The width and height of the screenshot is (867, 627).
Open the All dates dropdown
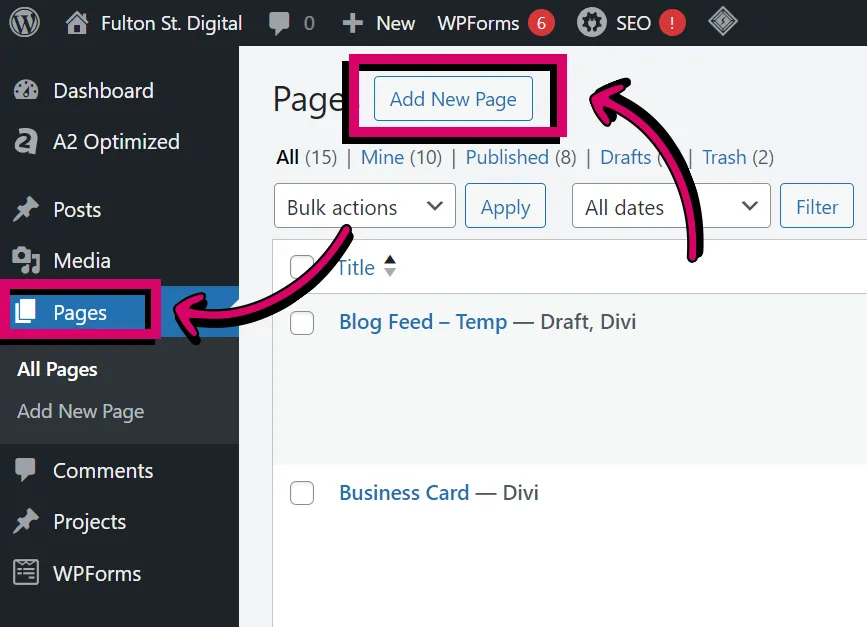(x=670, y=206)
